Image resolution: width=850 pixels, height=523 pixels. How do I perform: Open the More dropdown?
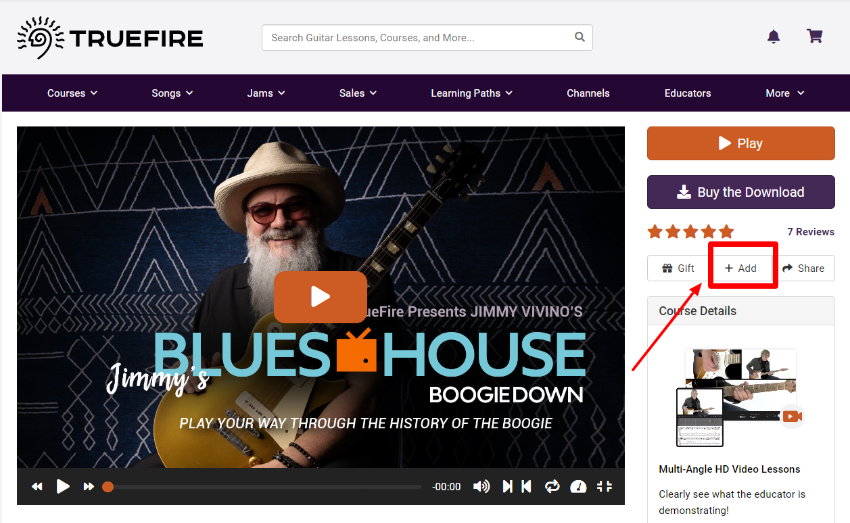[784, 93]
